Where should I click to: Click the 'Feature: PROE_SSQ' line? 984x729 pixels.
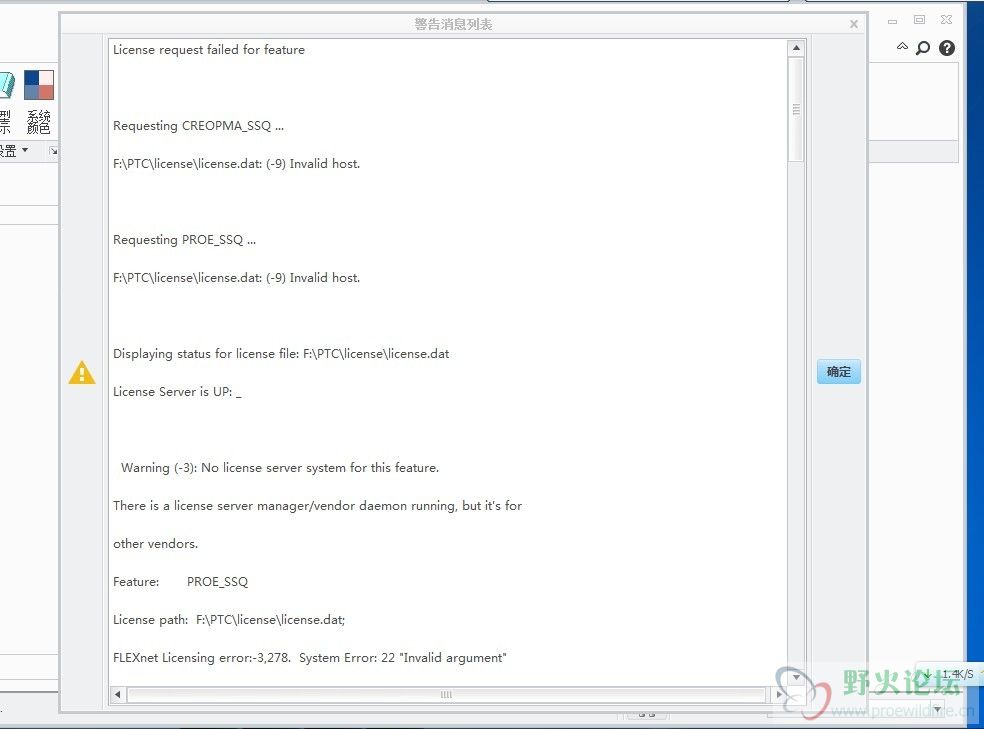point(181,582)
